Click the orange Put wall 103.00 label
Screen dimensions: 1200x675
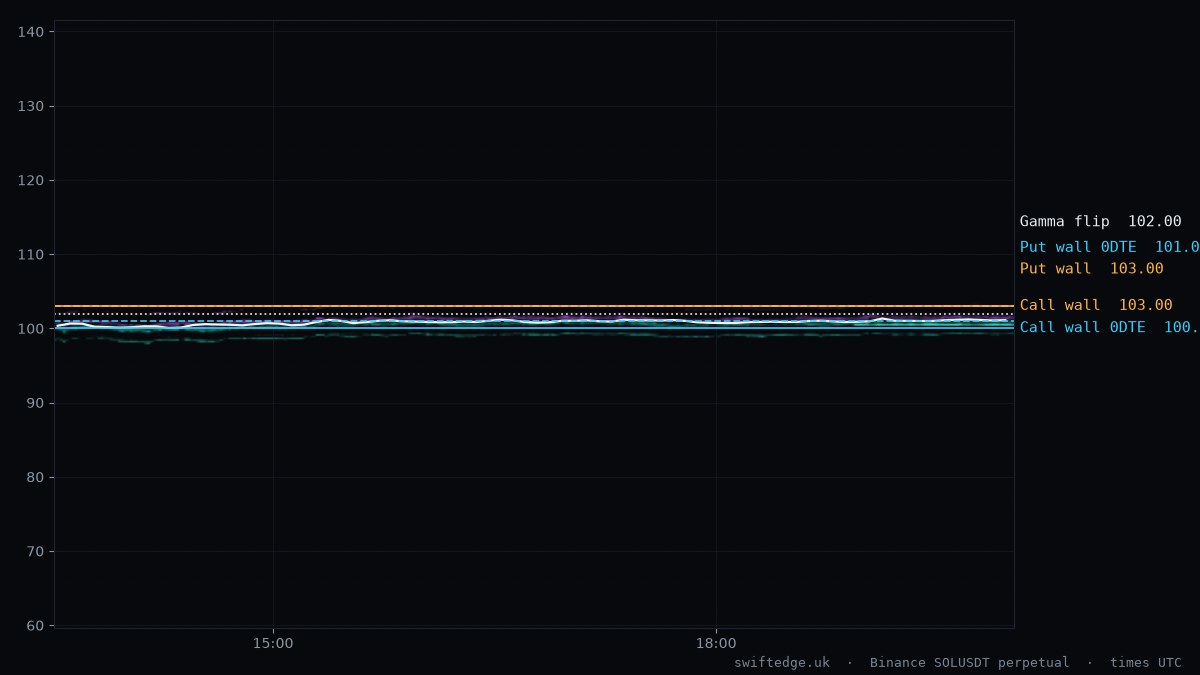(x=1091, y=269)
